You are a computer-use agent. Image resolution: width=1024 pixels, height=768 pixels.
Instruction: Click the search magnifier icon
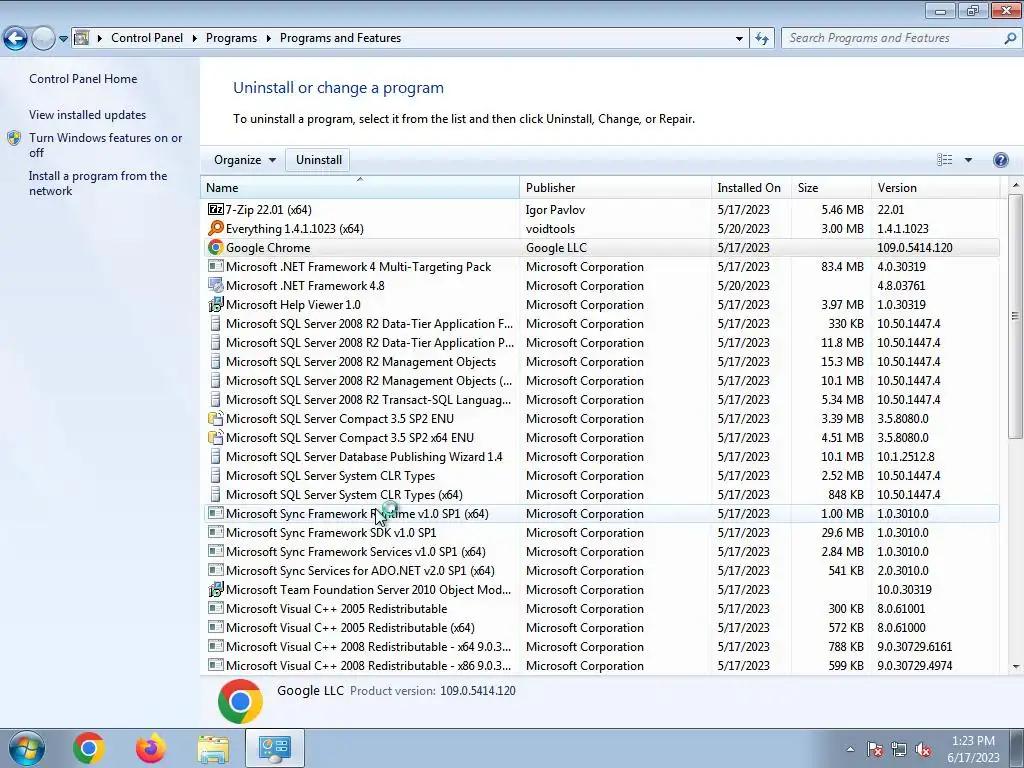coord(1010,38)
